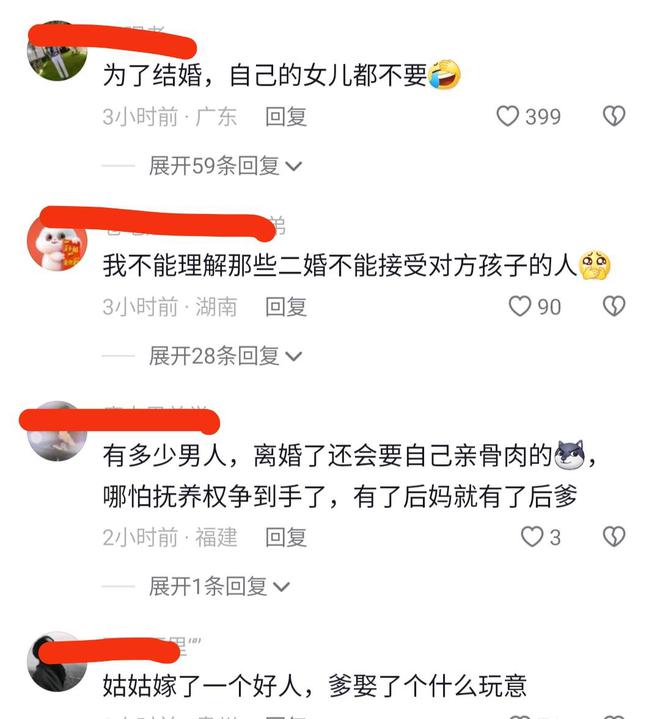Expand the 1 reply thread
This screenshot has width=660, height=719.
219,586
